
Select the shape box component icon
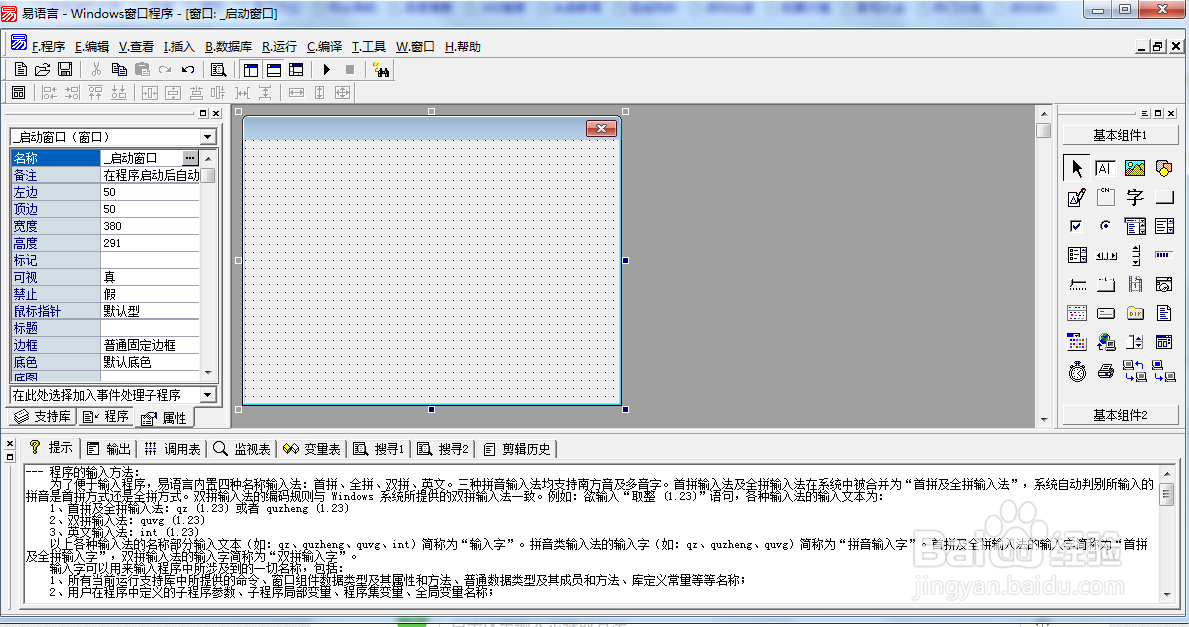click(x=1164, y=168)
